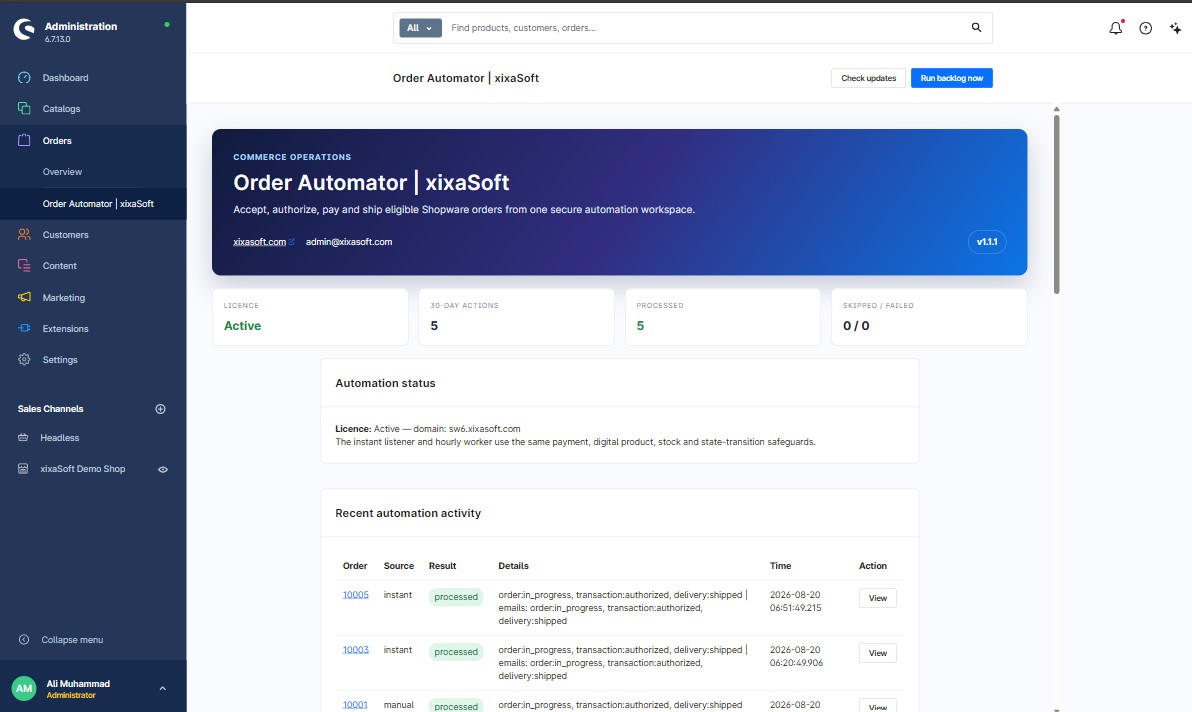The height and width of the screenshot is (712, 1192).
Task: Click the v1.1.1 version badge
Action: click(x=987, y=242)
